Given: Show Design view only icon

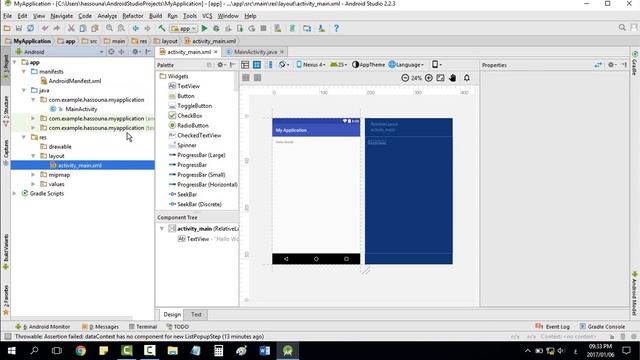Looking at the screenshot, I should coord(245,65).
